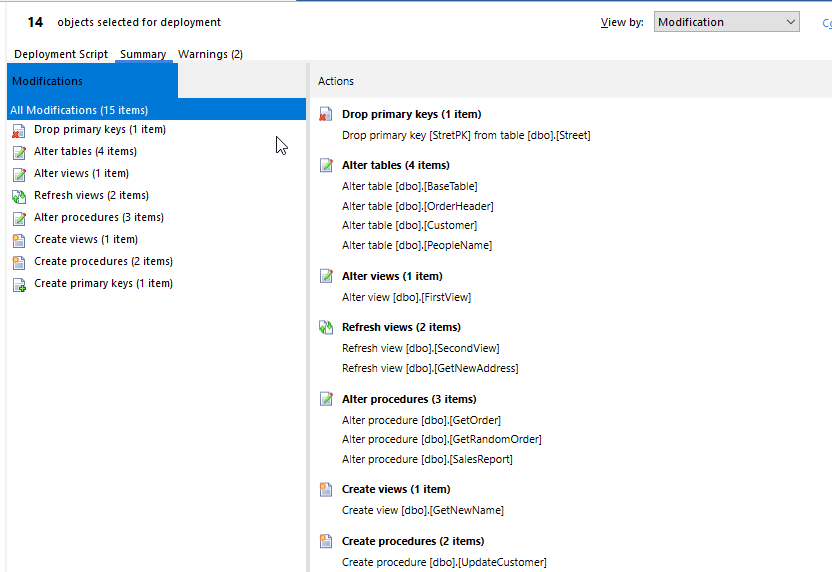The width and height of the screenshot is (832, 572).
Task: Open the View by dropdown
Action: pyautogui.click(x=727, y=22)
